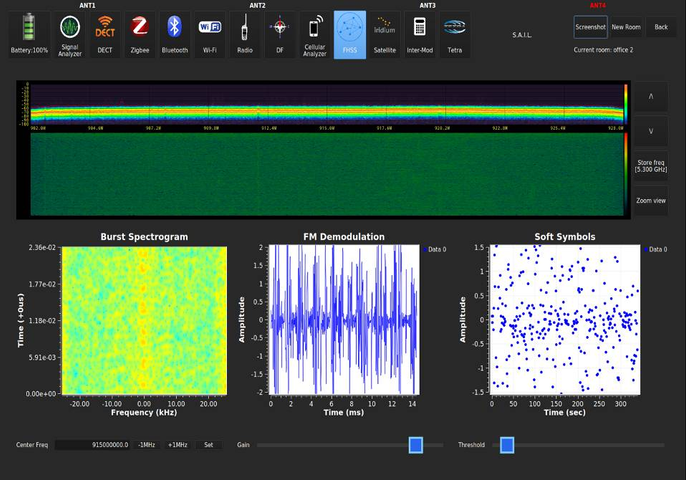Click the Zoom view button
Screen dimensions: 686x480
point(651,200)
